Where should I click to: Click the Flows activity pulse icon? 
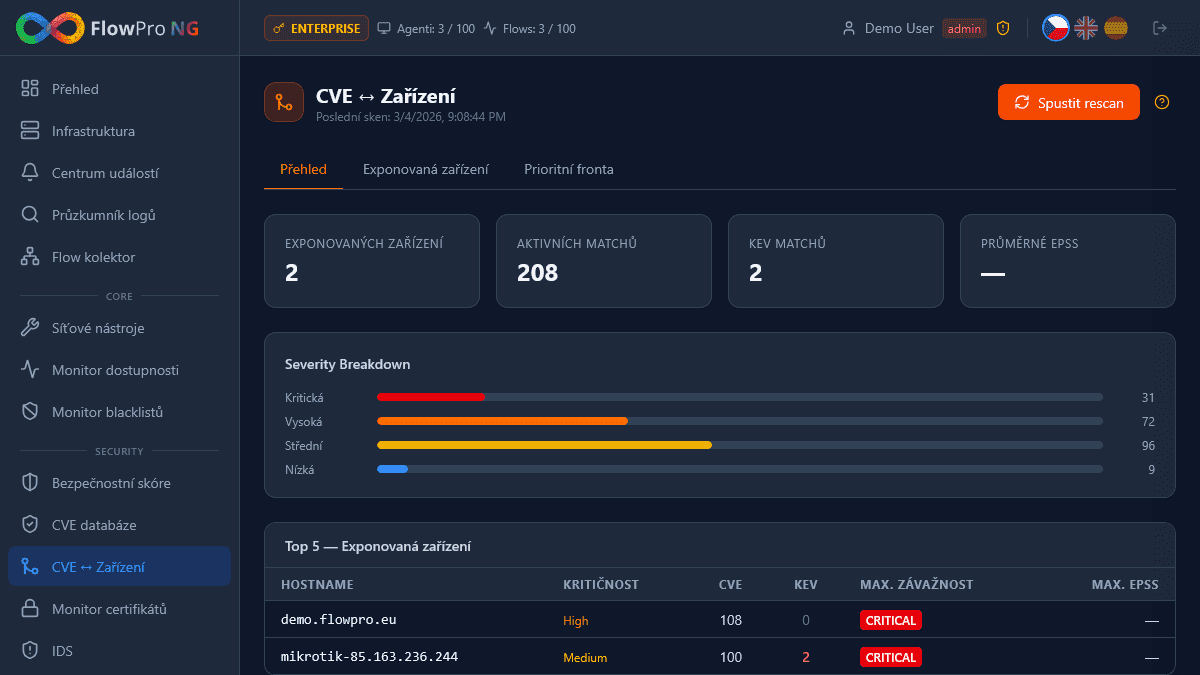[x=490, y=28]
